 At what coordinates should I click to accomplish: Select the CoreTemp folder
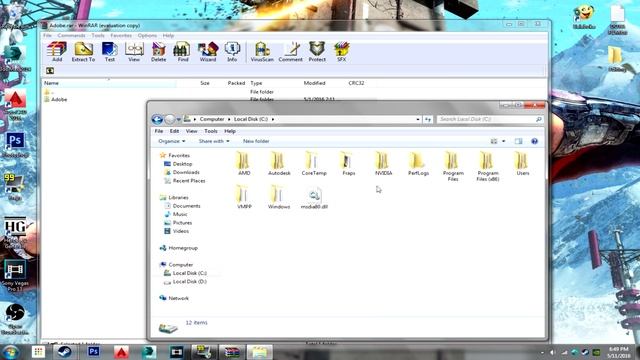click(314, 164)
